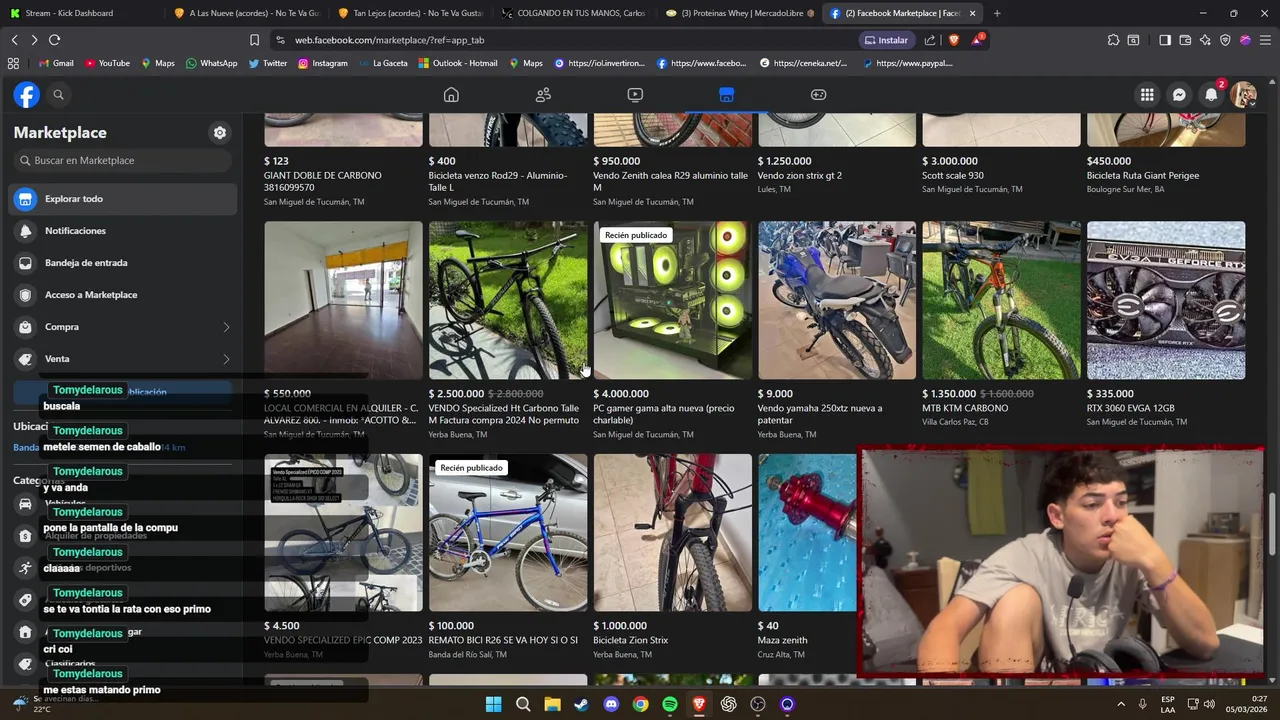Click the browser address bar URL
The image size is (1280, 720).
coord(390,40)
